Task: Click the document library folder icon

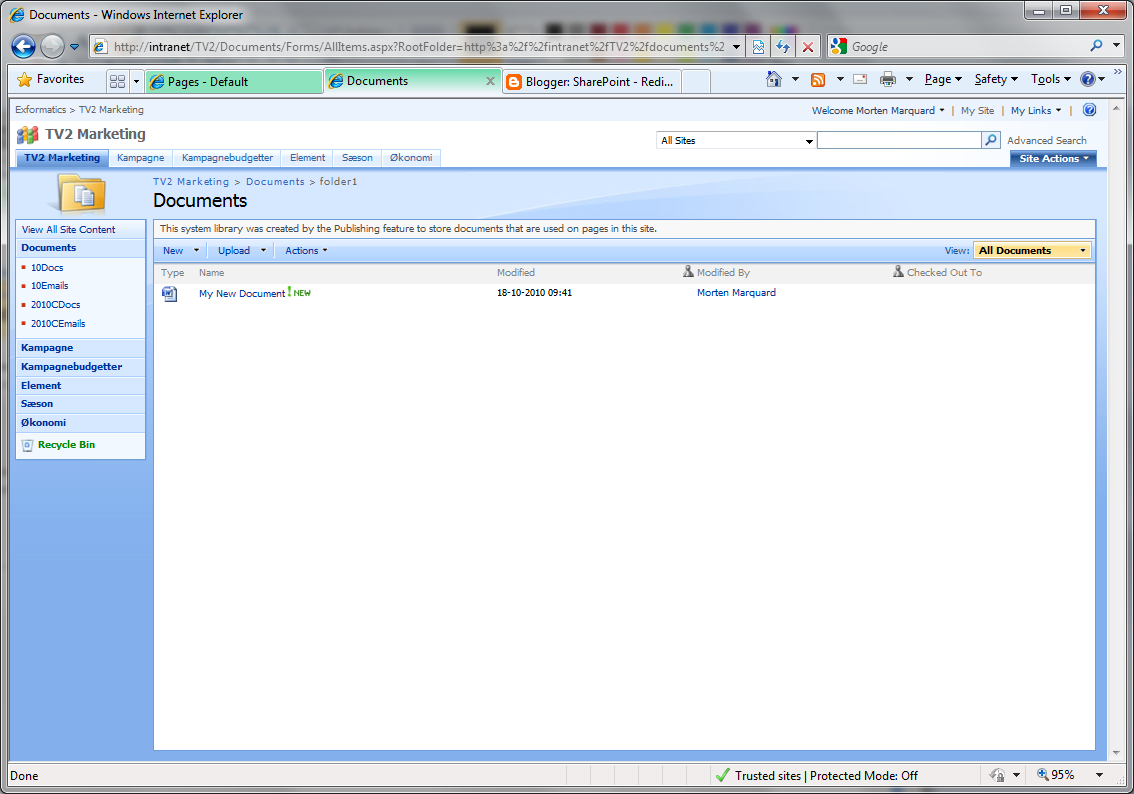Action: tap(81, 194)
